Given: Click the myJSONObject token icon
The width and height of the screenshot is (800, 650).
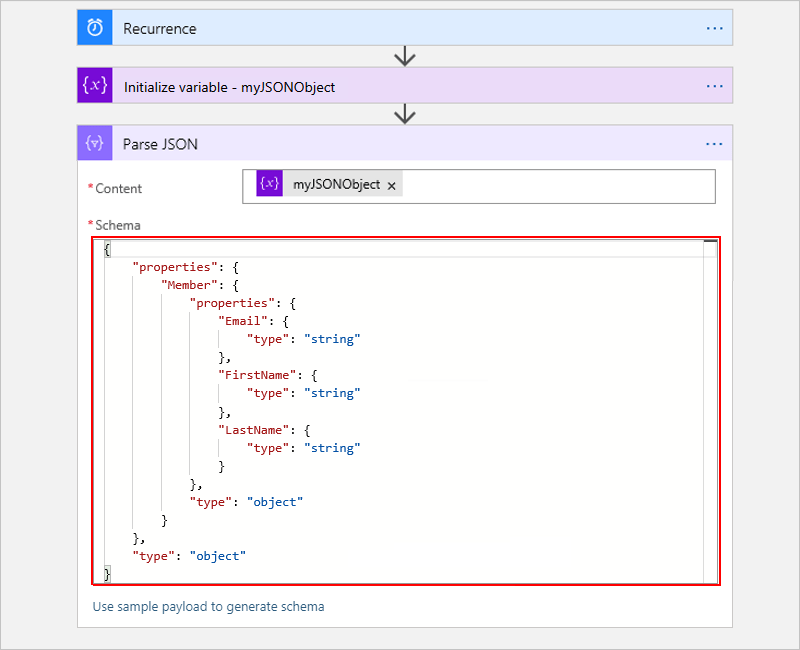Looking at the screenshot, I should [268, 185].
